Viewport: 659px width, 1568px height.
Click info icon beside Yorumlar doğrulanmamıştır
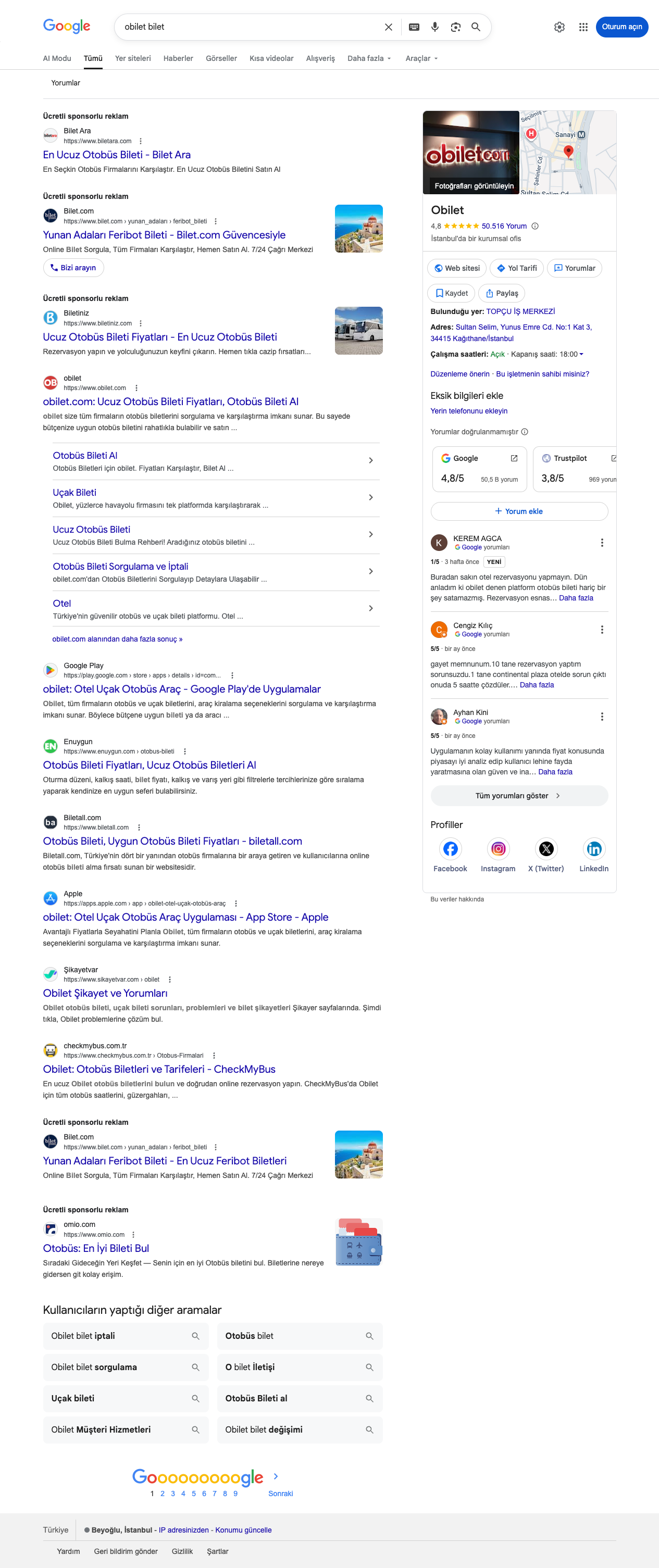click(525, 432)
